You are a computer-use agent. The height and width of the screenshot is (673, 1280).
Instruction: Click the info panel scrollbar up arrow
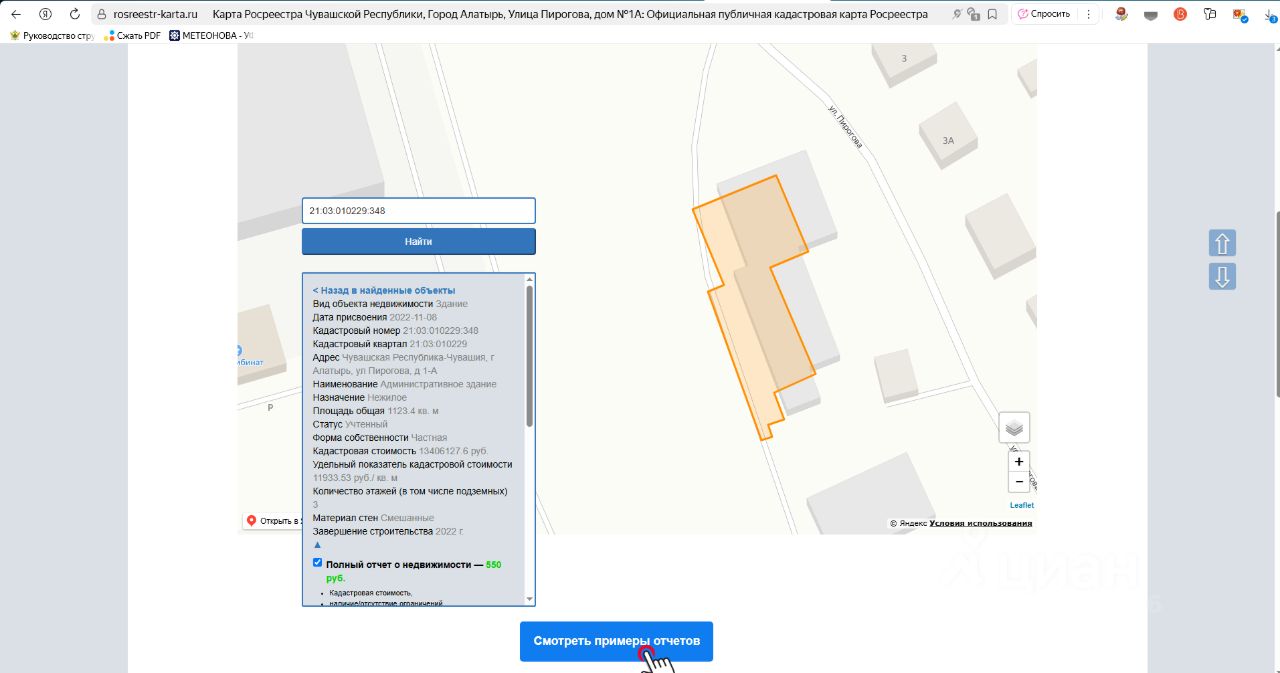530,279
